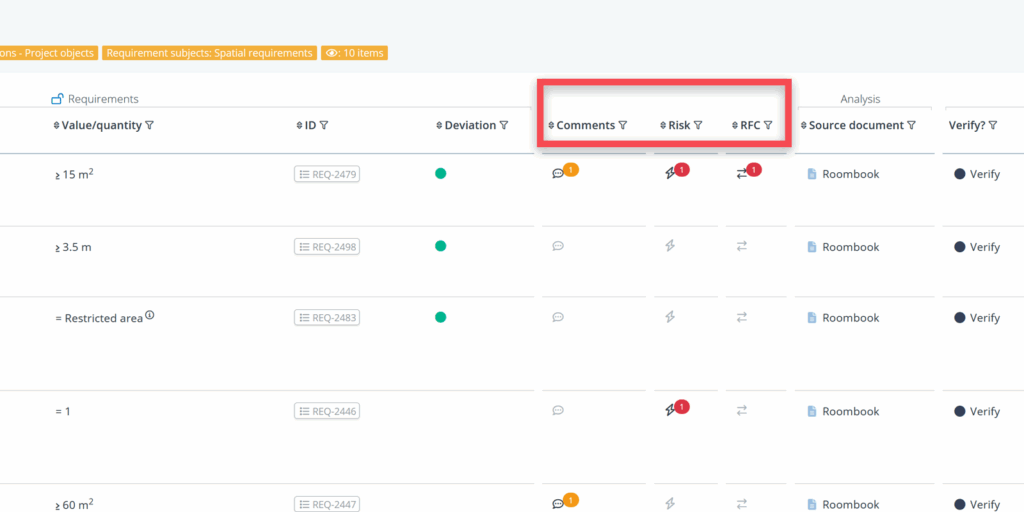Toggle the Verify radio for REQ-2483

point(960,318)
